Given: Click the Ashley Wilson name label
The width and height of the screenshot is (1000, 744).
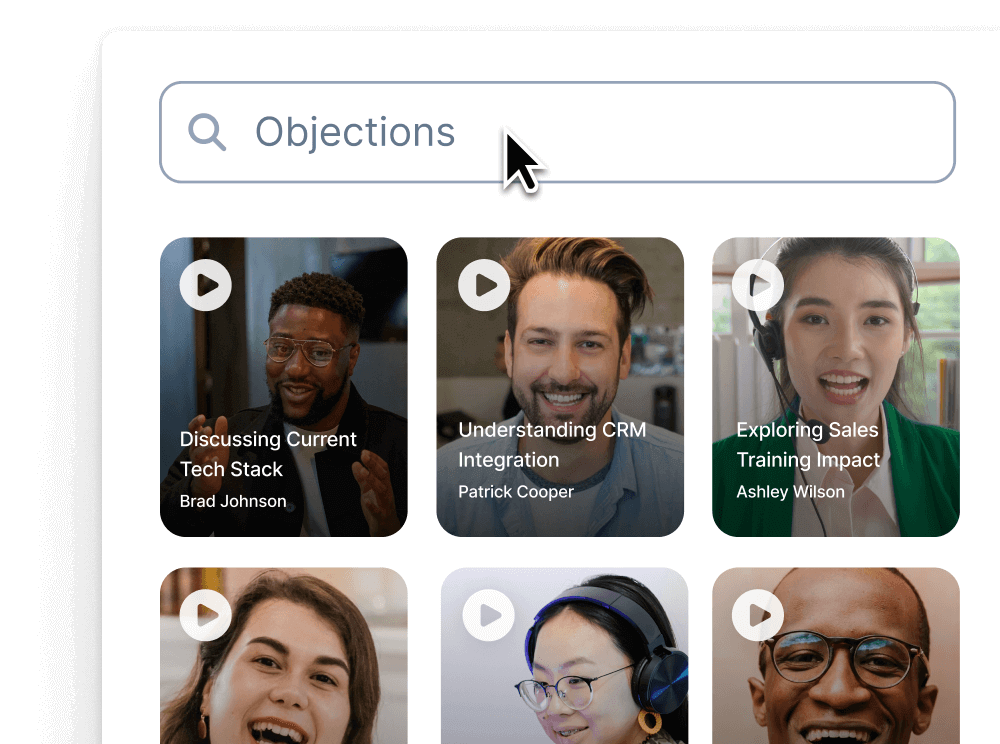Looking at the screenshot, I should pyautogui.click(x=790, y=492).
